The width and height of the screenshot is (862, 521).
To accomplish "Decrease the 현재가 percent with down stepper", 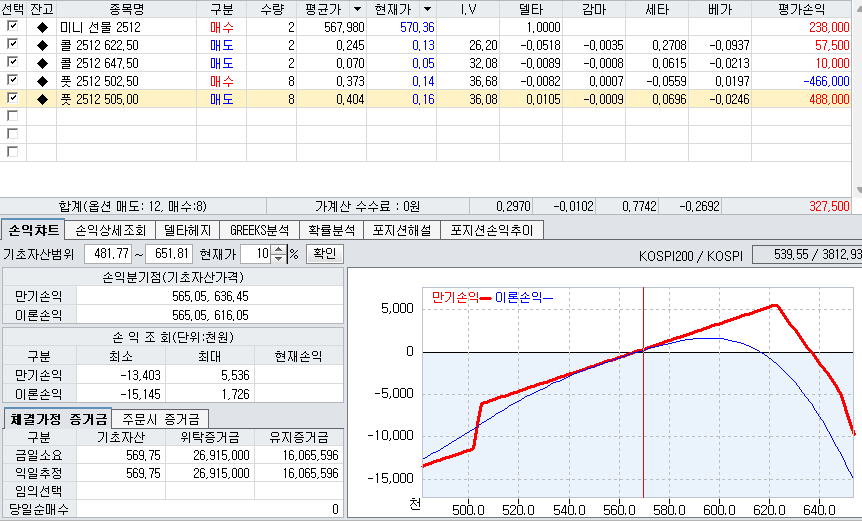I will pos(279,258).
